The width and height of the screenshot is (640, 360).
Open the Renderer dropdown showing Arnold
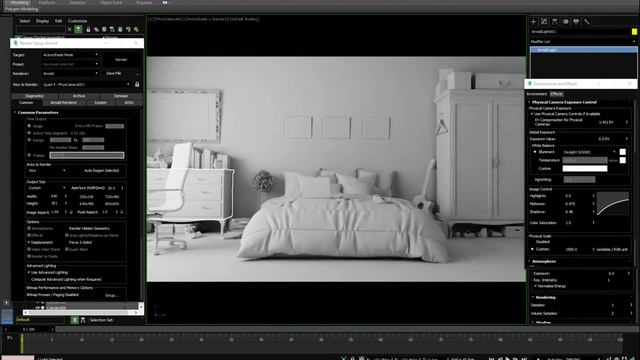tap(70, 73)
